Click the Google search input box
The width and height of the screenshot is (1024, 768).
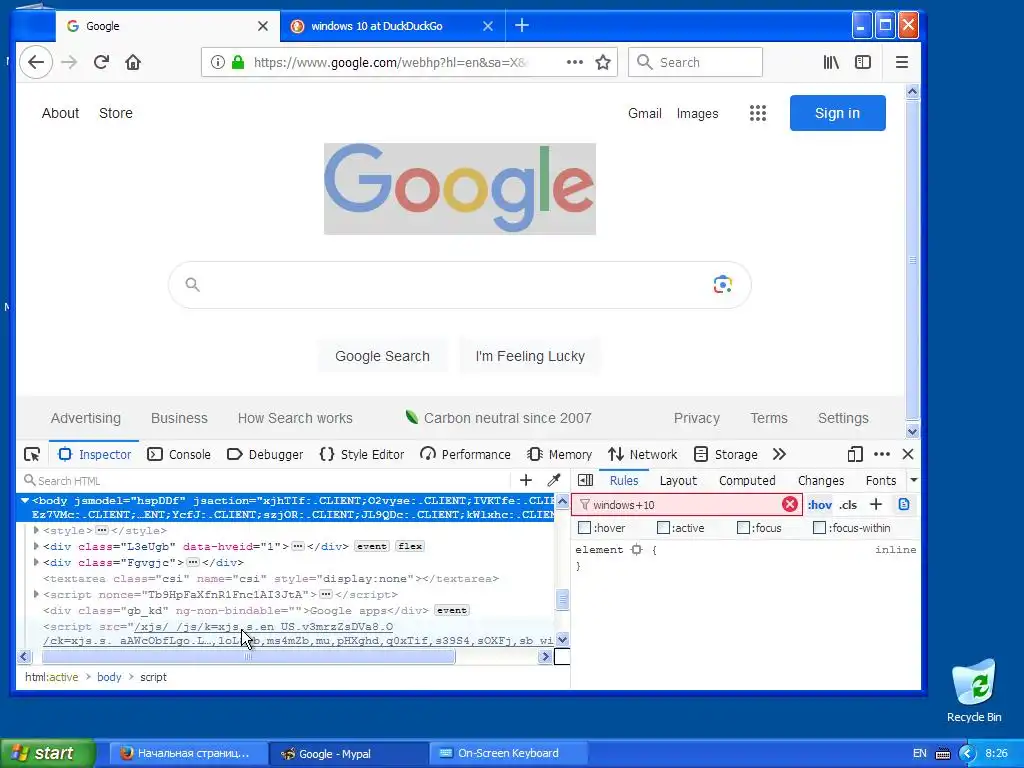pos(459,285)
